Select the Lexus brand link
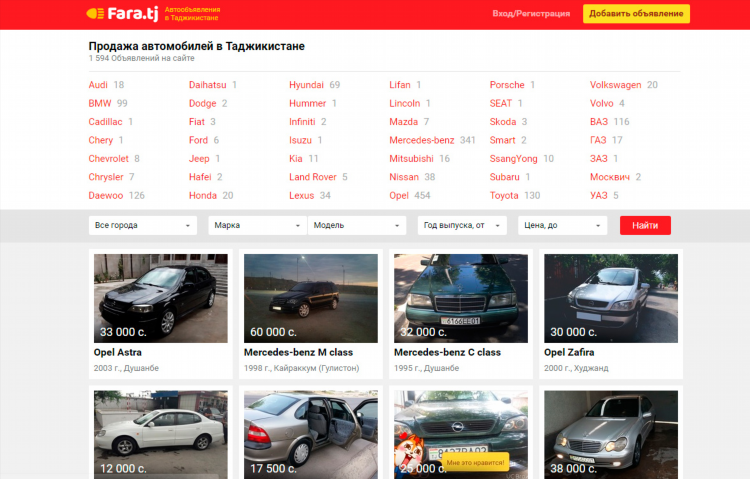 (301, 195)
